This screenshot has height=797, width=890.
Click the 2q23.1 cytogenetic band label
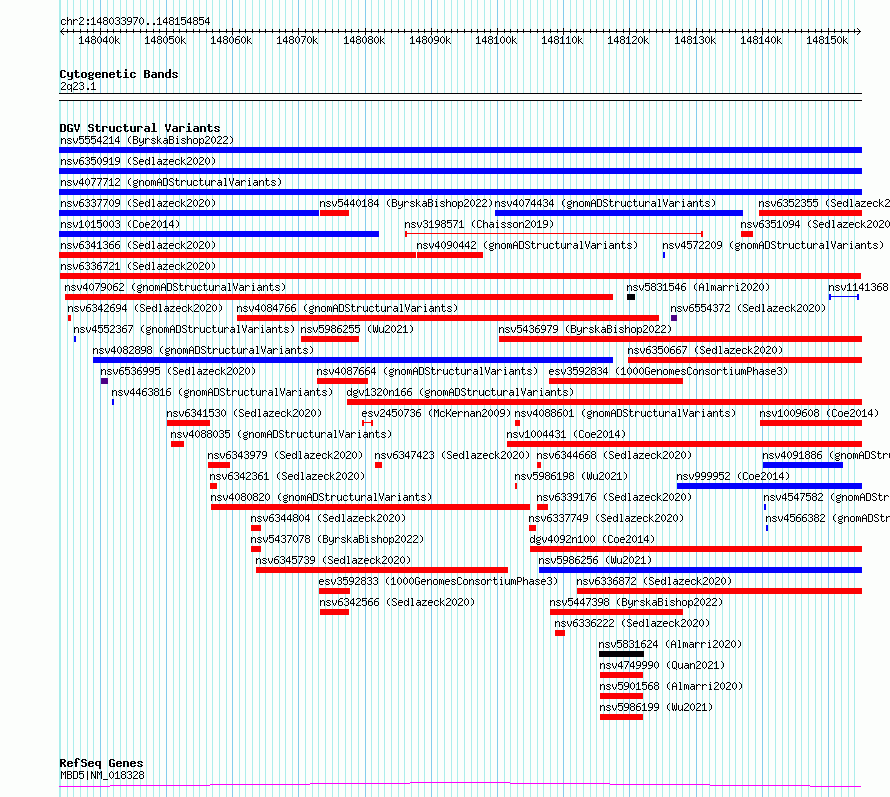click(x=78, y=86)
